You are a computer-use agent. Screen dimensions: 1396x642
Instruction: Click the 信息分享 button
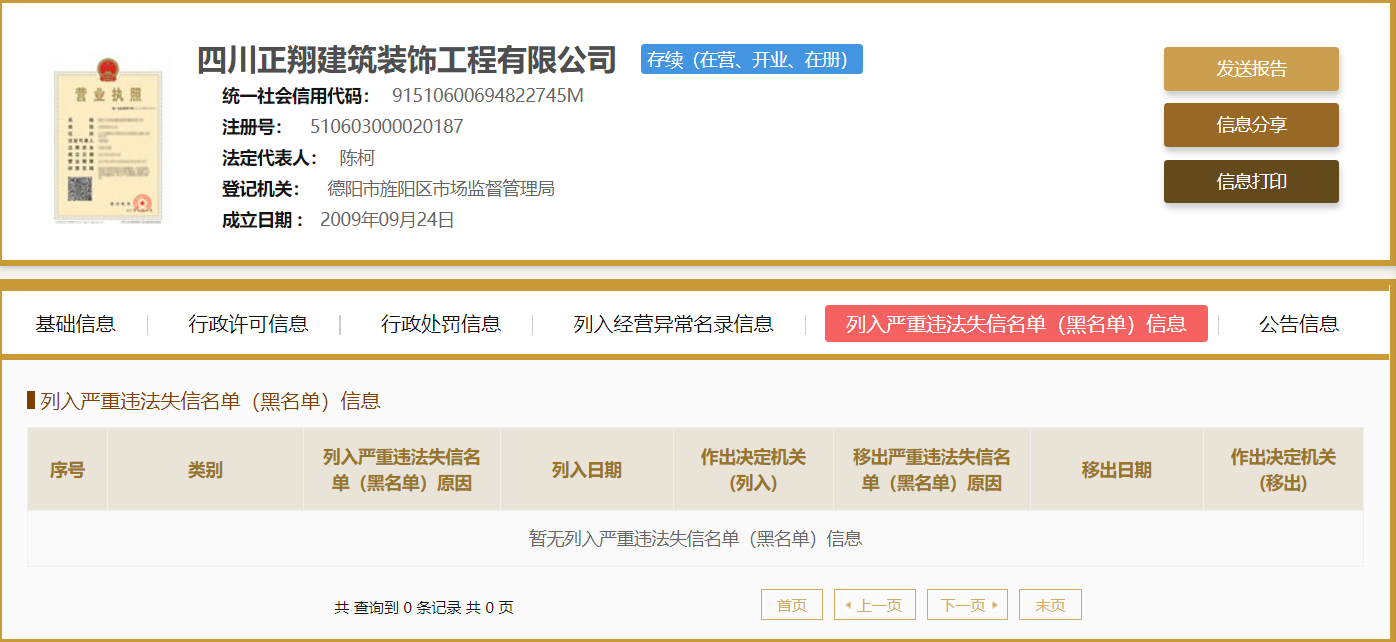click(x=1251, y=125)
